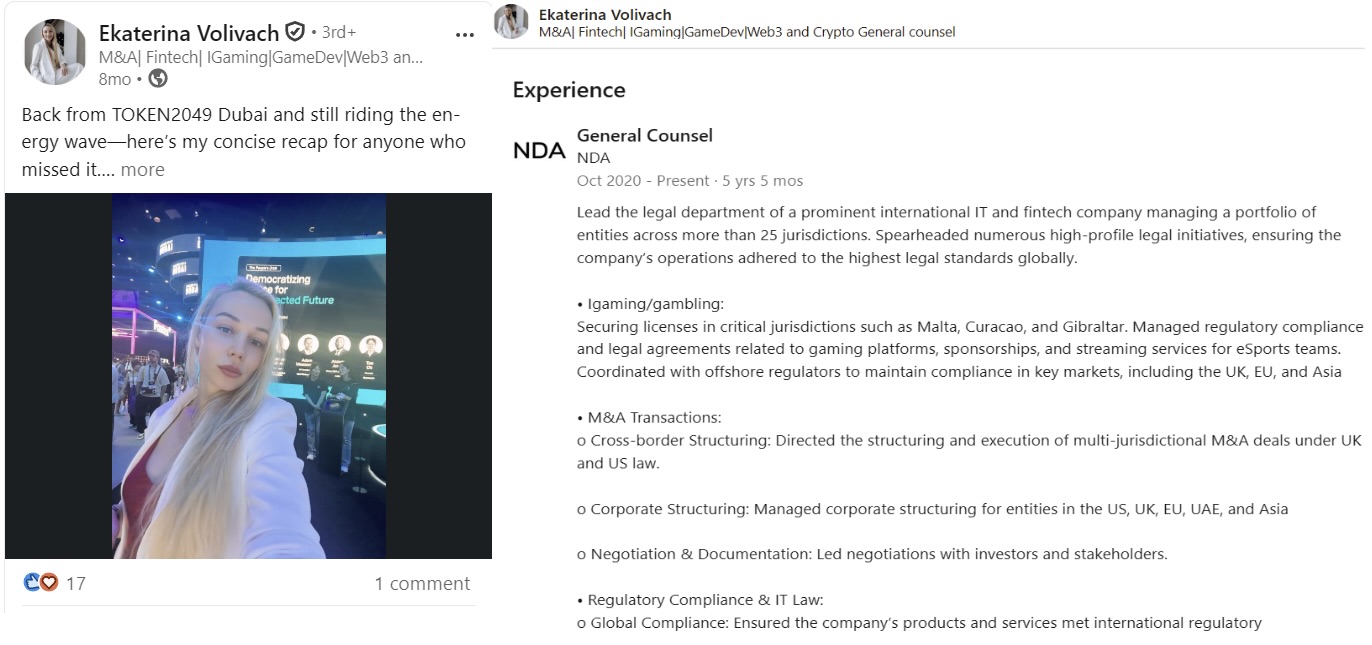Click the globe visibility icon next to 8mo

[158, 79]
